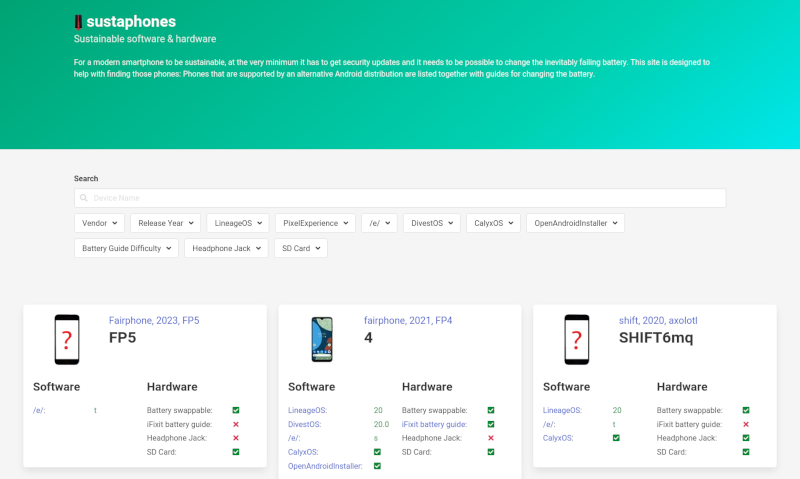Click Fairphone 4 iFixit battery guide check icon
This screenshot has width=800, height=479.
pos(491,424)
